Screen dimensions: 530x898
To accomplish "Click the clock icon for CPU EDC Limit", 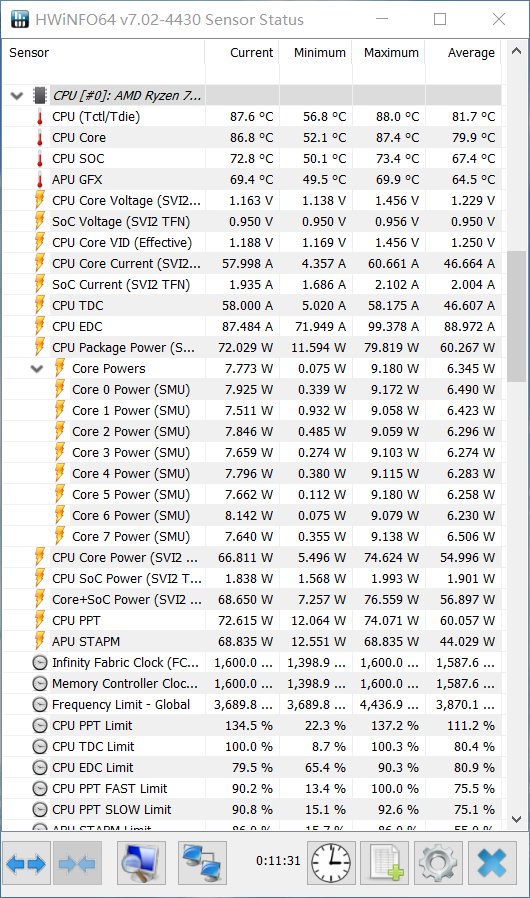I will pyautogui.click(x=40, y=768).
